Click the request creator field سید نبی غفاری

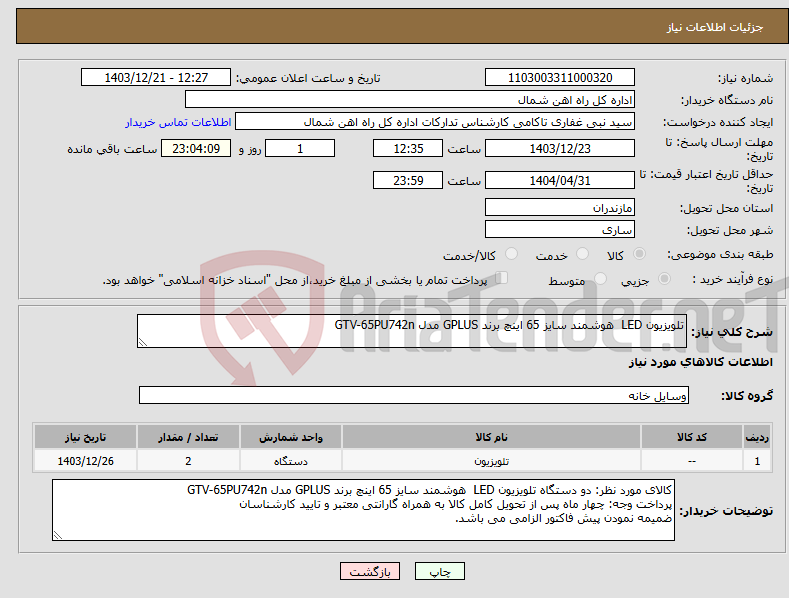(x=435, y=122)
